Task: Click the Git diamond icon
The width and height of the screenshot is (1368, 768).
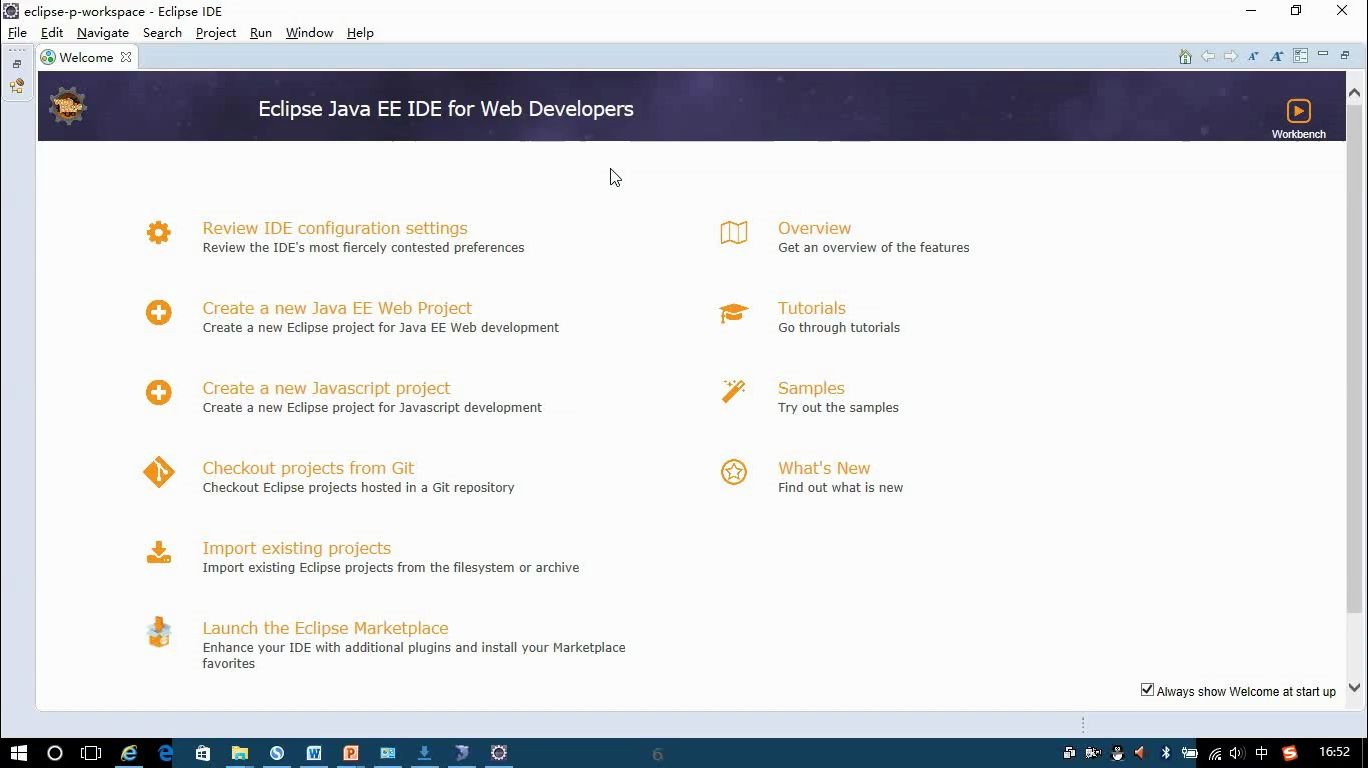Action: pos(158,472)
